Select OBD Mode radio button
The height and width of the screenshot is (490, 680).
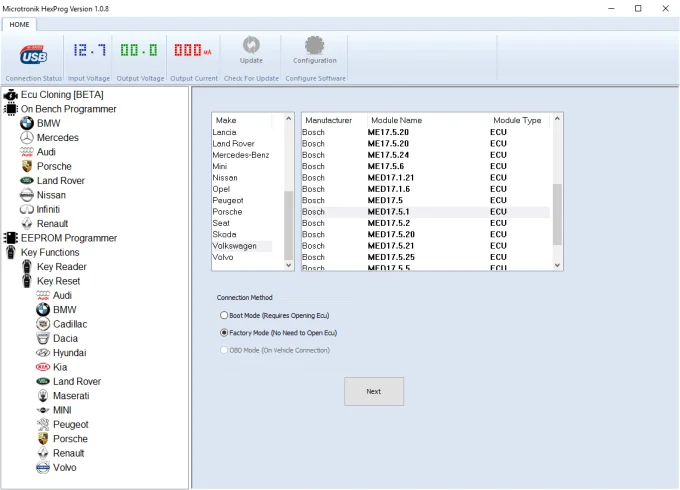pos(224,350)
